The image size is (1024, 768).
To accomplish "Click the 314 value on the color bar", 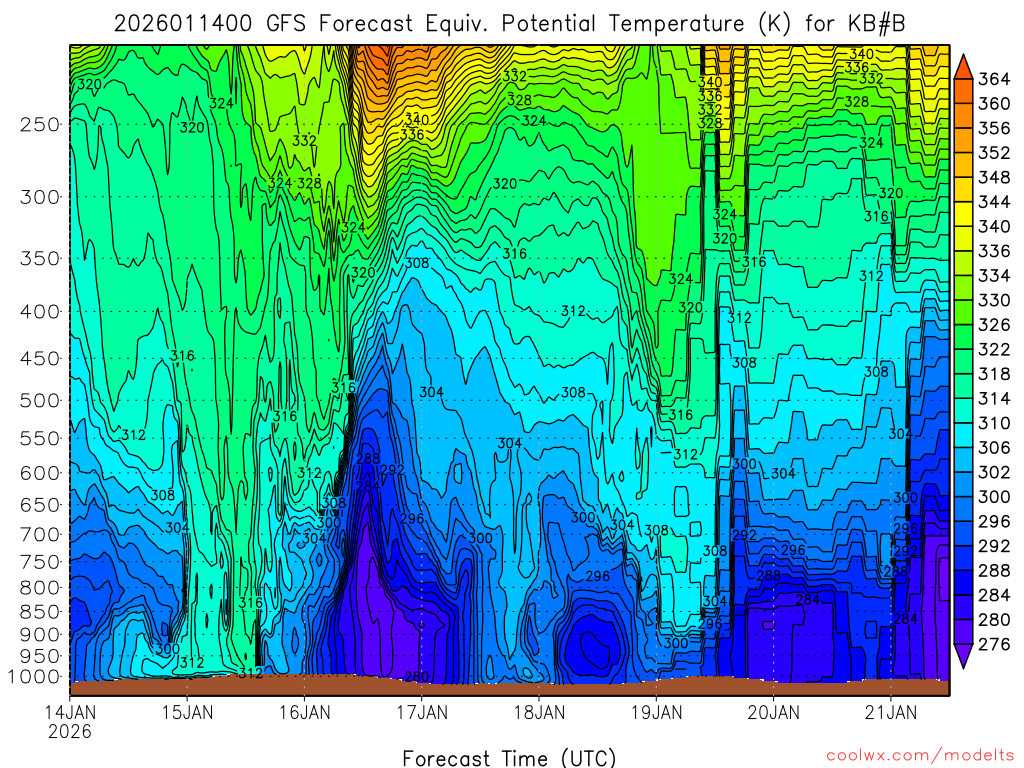I will [x=994, y=399].
